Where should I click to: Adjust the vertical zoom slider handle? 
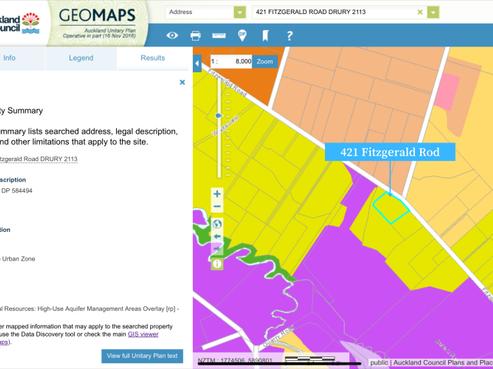point(219,116)
